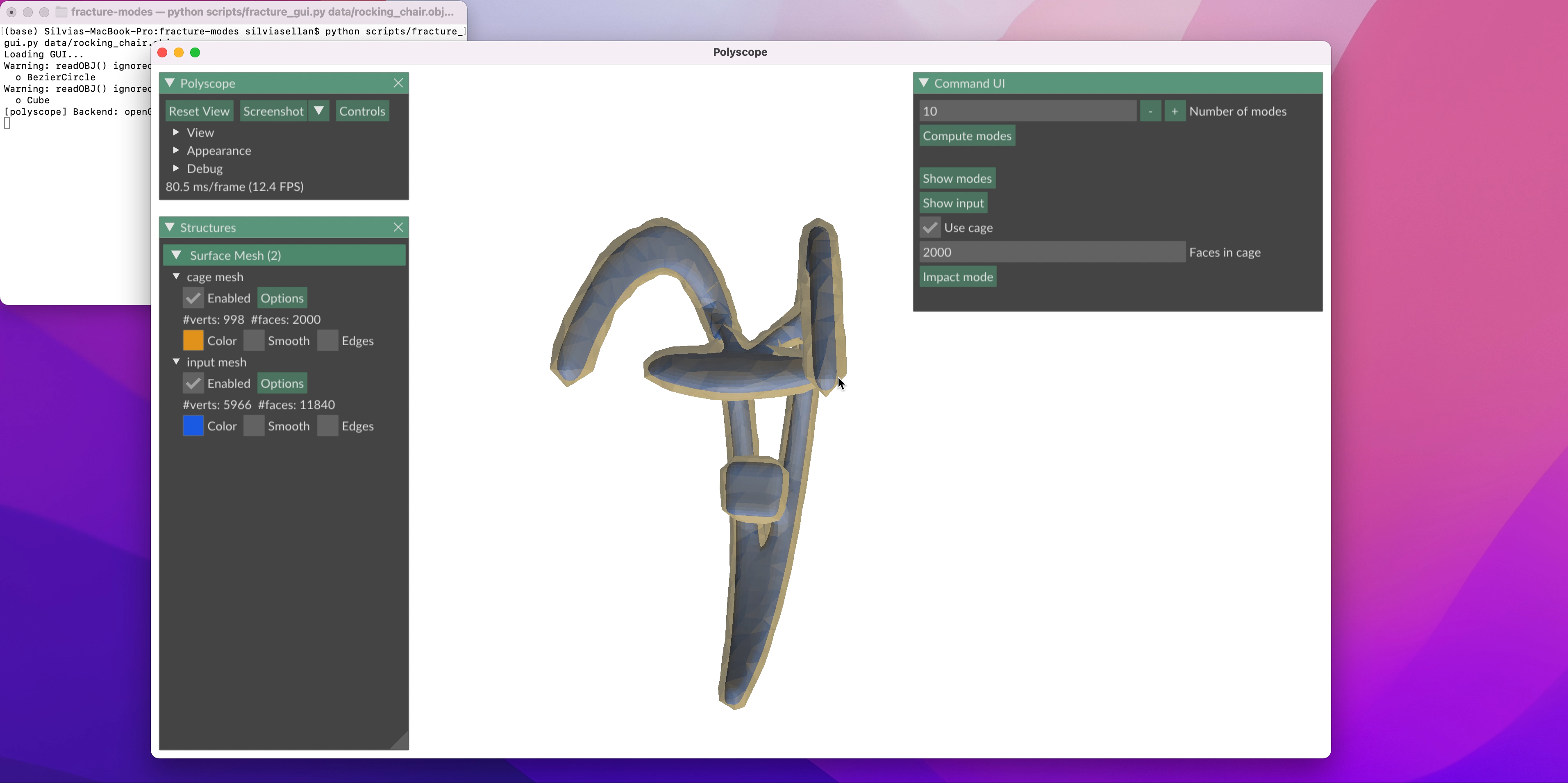This screenshot has height=783, width=1568.
Task: Disable the cage mesh Enabled checkbox
Action: [193, 298]
